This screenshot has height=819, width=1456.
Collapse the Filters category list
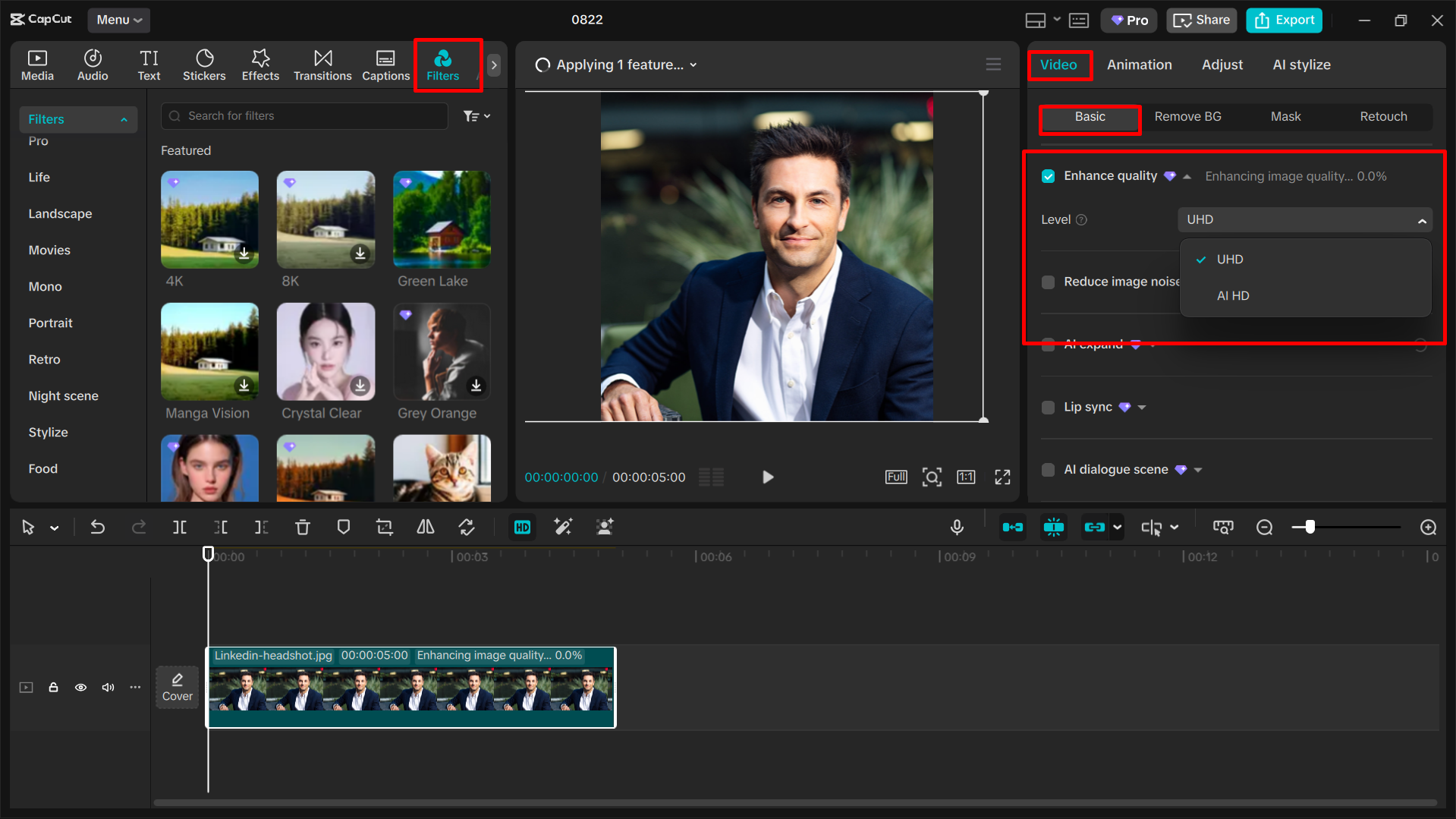tap(124, 119)
